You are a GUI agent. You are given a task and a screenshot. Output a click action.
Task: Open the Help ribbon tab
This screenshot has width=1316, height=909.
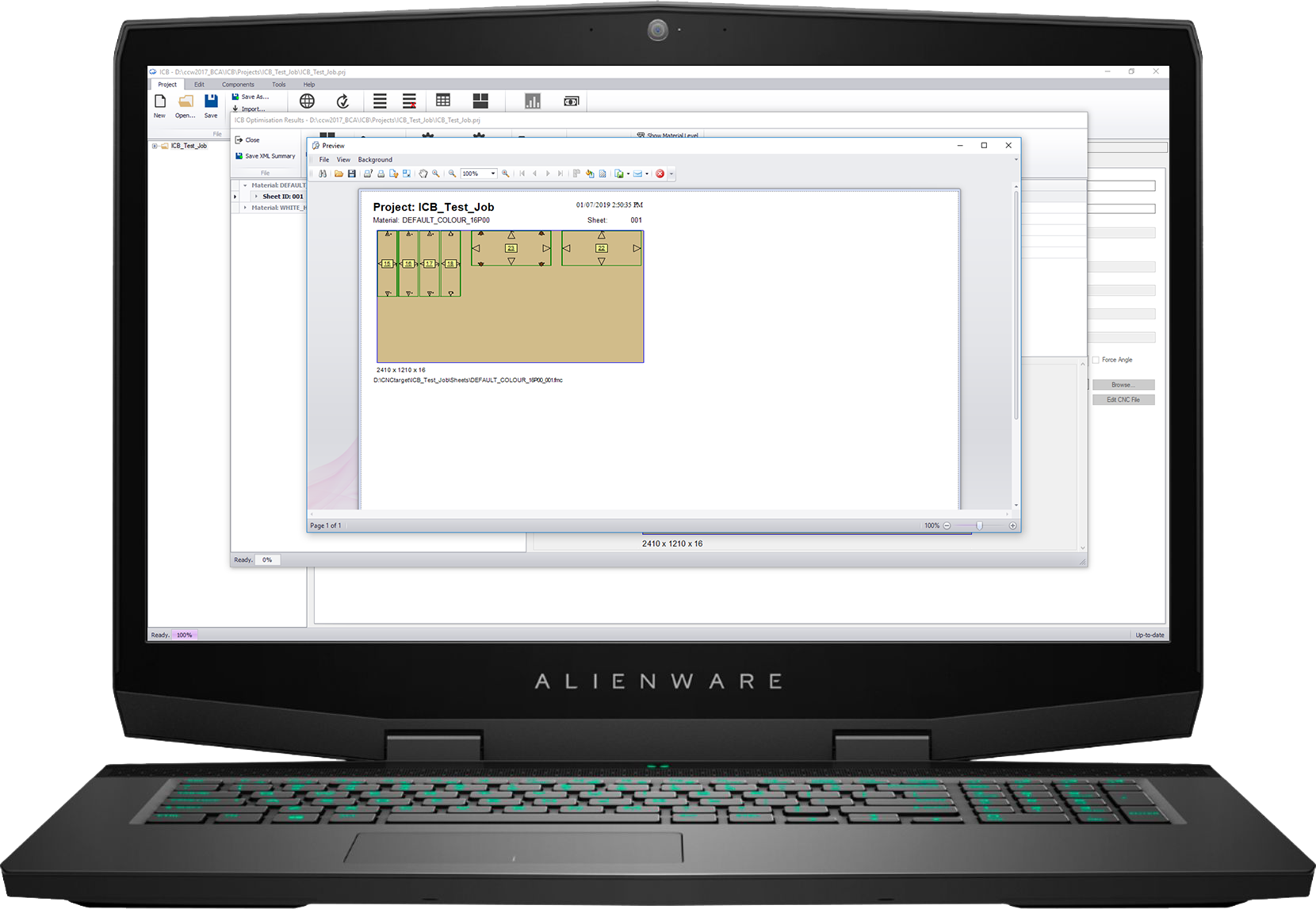(x=309, y=84)
